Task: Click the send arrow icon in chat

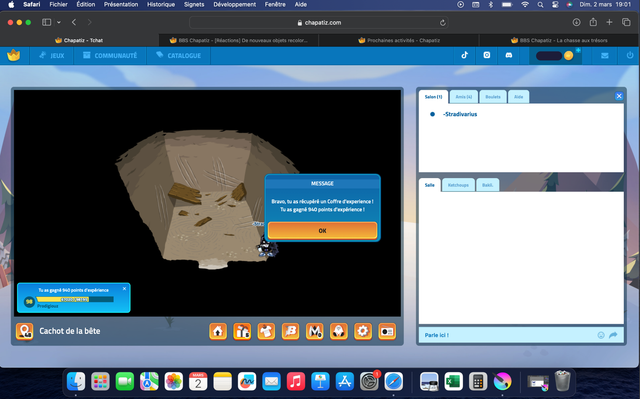Action: 613,335
